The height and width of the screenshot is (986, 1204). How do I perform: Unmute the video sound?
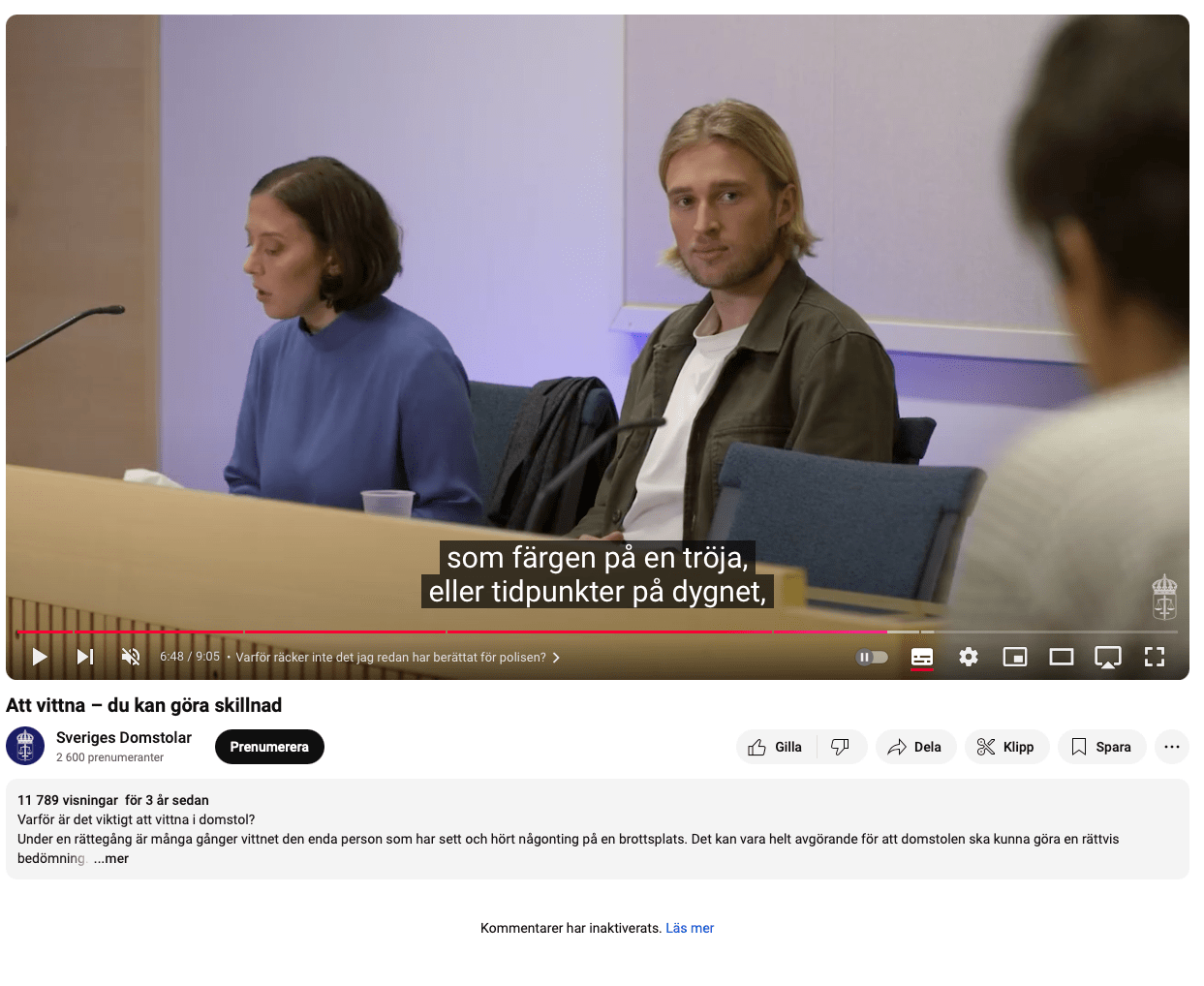(131, 657)
